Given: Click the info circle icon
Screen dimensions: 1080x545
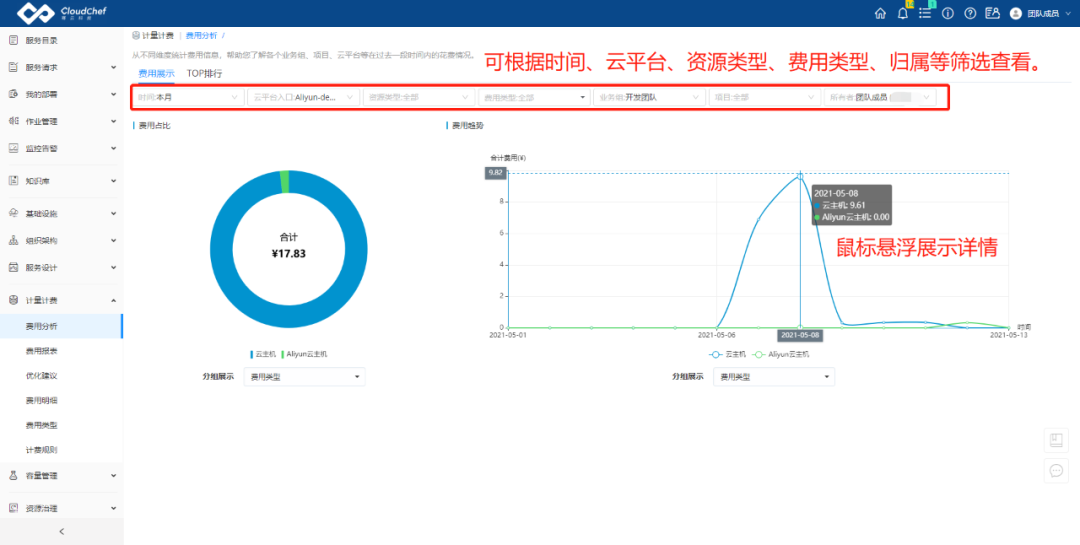Looking at the screenshot, I should click(x=948, y=13).
